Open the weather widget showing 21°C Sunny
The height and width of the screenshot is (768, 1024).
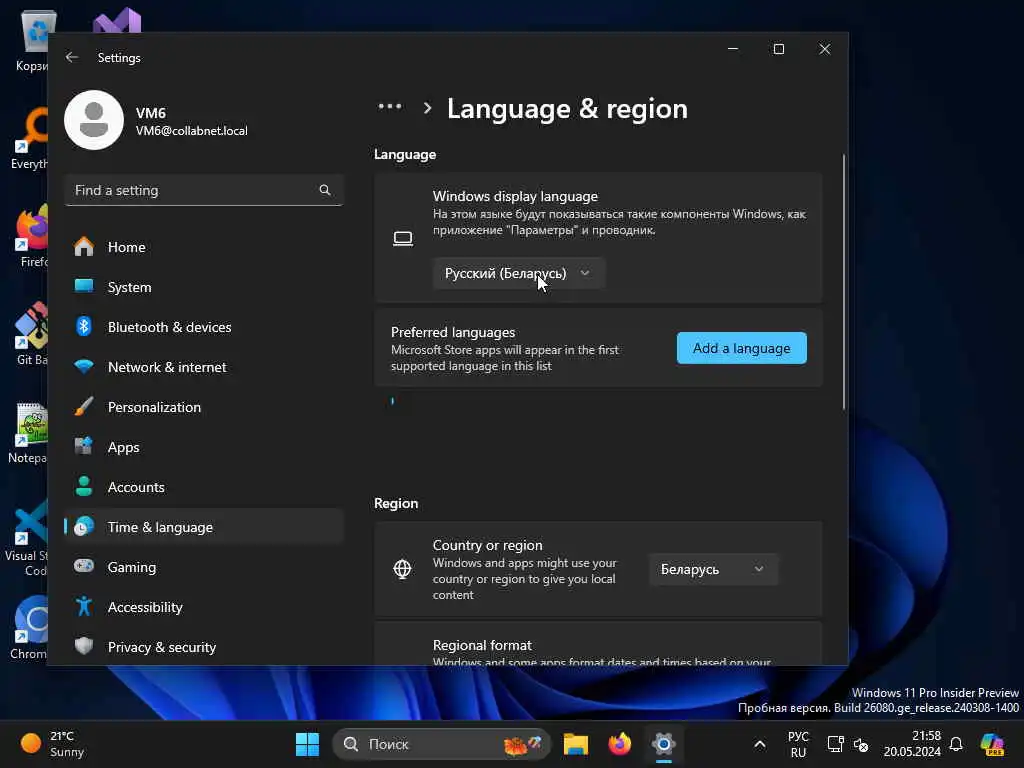pyautogui.click(x=52, y=744)
